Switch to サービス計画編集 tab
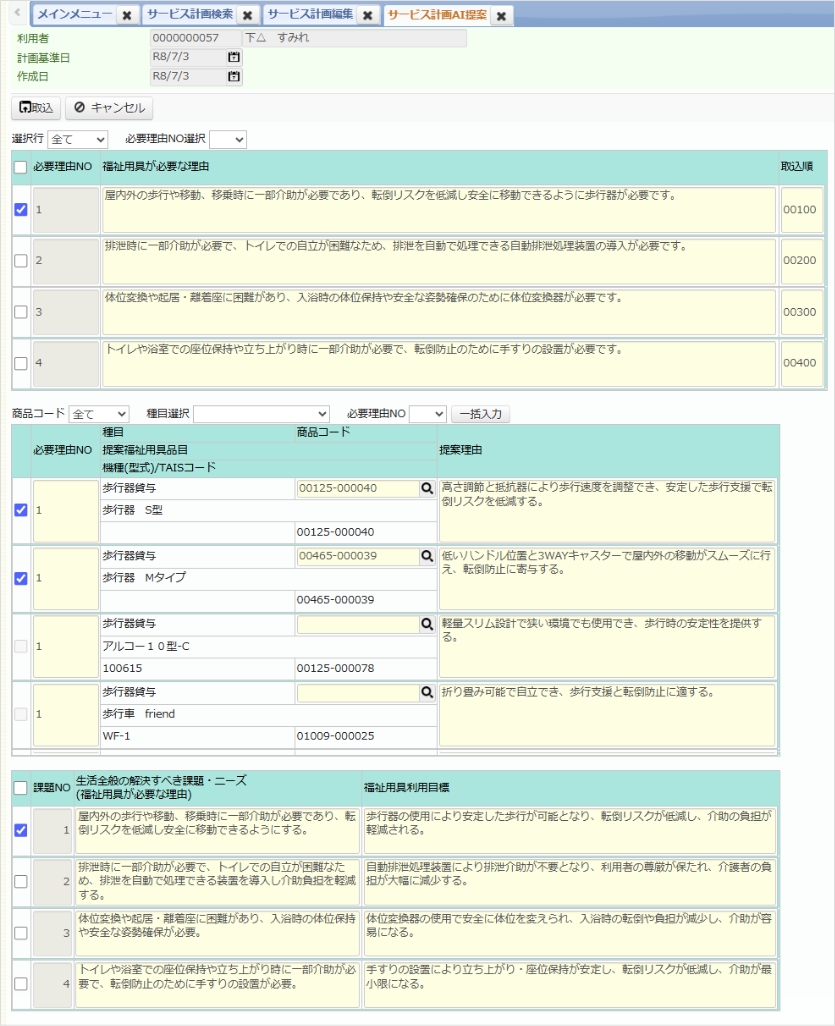Screen dimensions: 835x1026 (310, 14)
